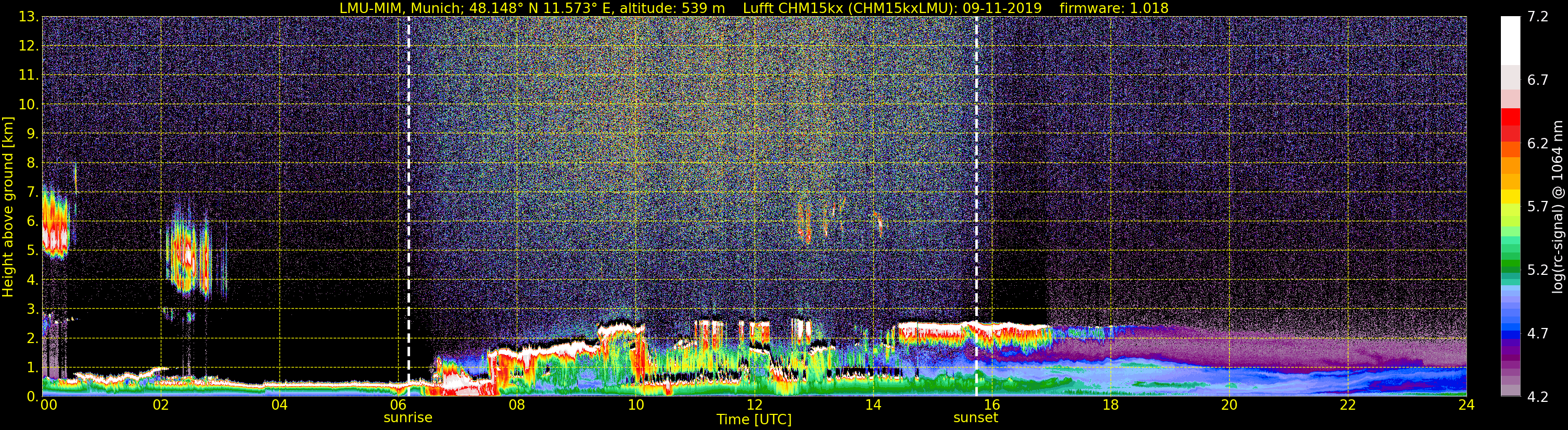Click height axis tick label '10.'

point(29,104)
